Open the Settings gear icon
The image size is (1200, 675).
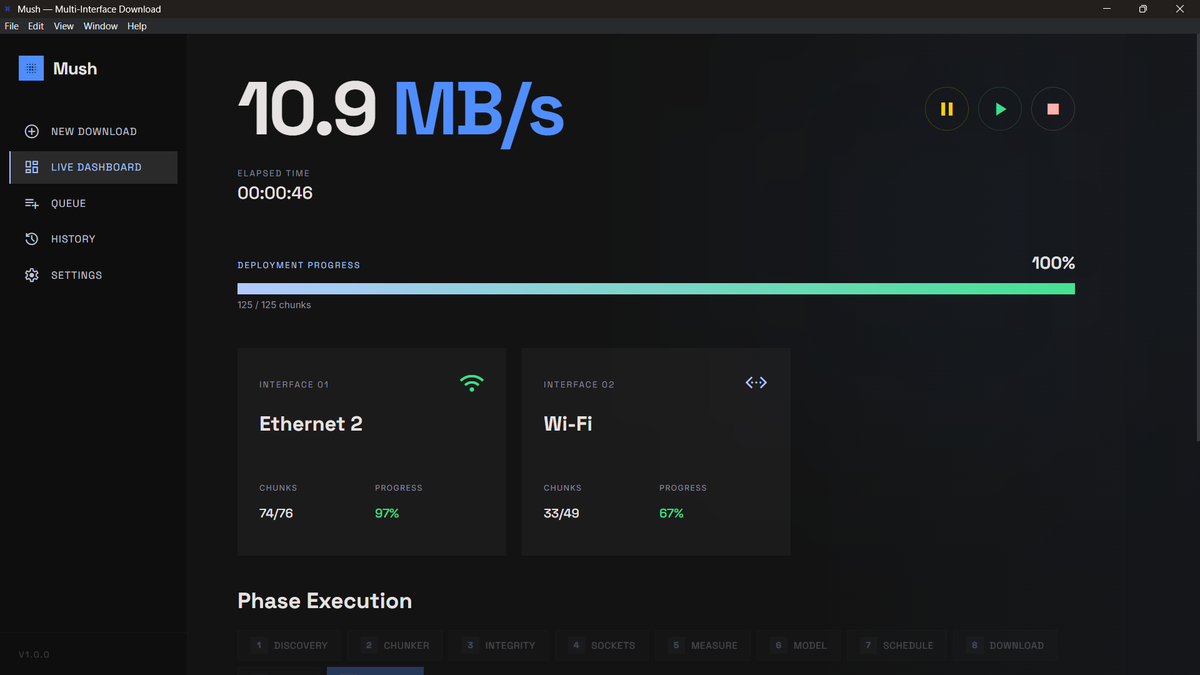click(32, 275)
